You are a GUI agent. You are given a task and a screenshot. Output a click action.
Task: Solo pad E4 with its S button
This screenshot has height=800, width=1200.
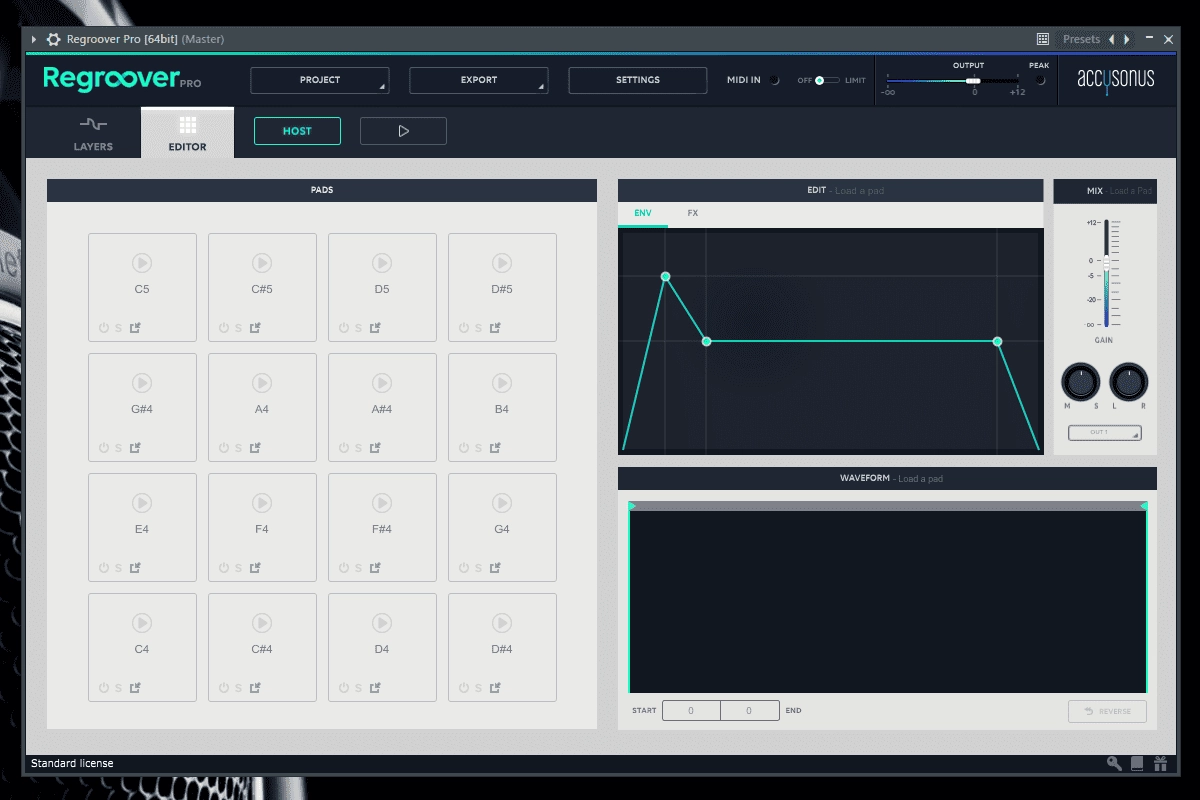[118, 568]
